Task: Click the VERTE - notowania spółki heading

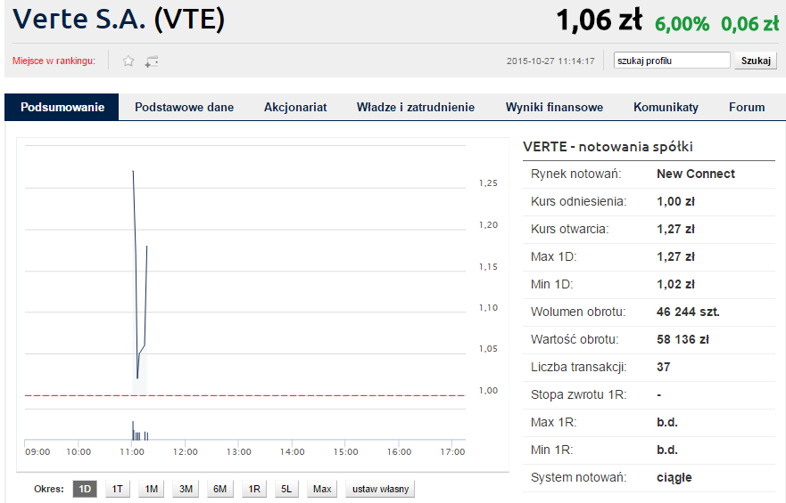Action: pos(608,146)
